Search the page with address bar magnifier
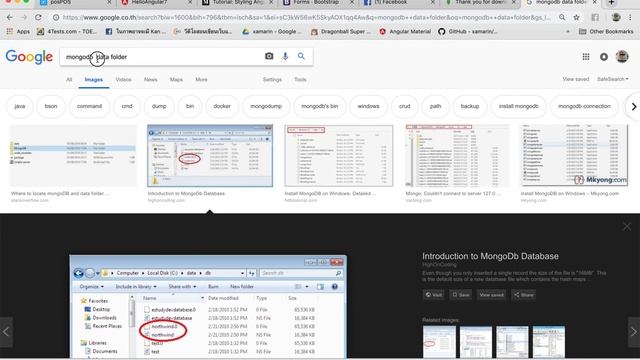Viewport: 640px width, 360px height. click(562, 18)
